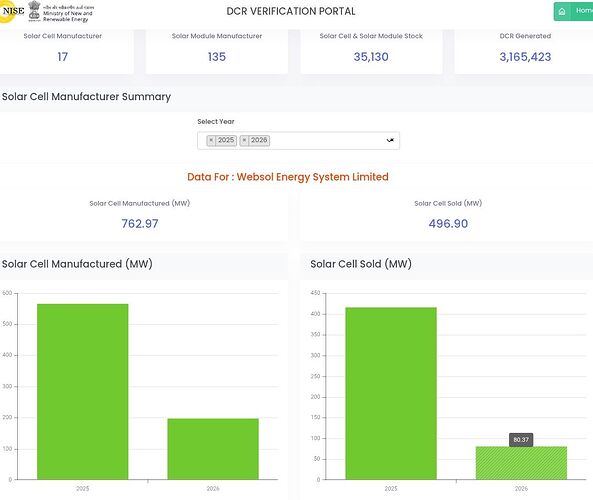The image size is (593, 500).
Task: Click the Data For Websol Energy System Limited heading
Action: [288, 177]
